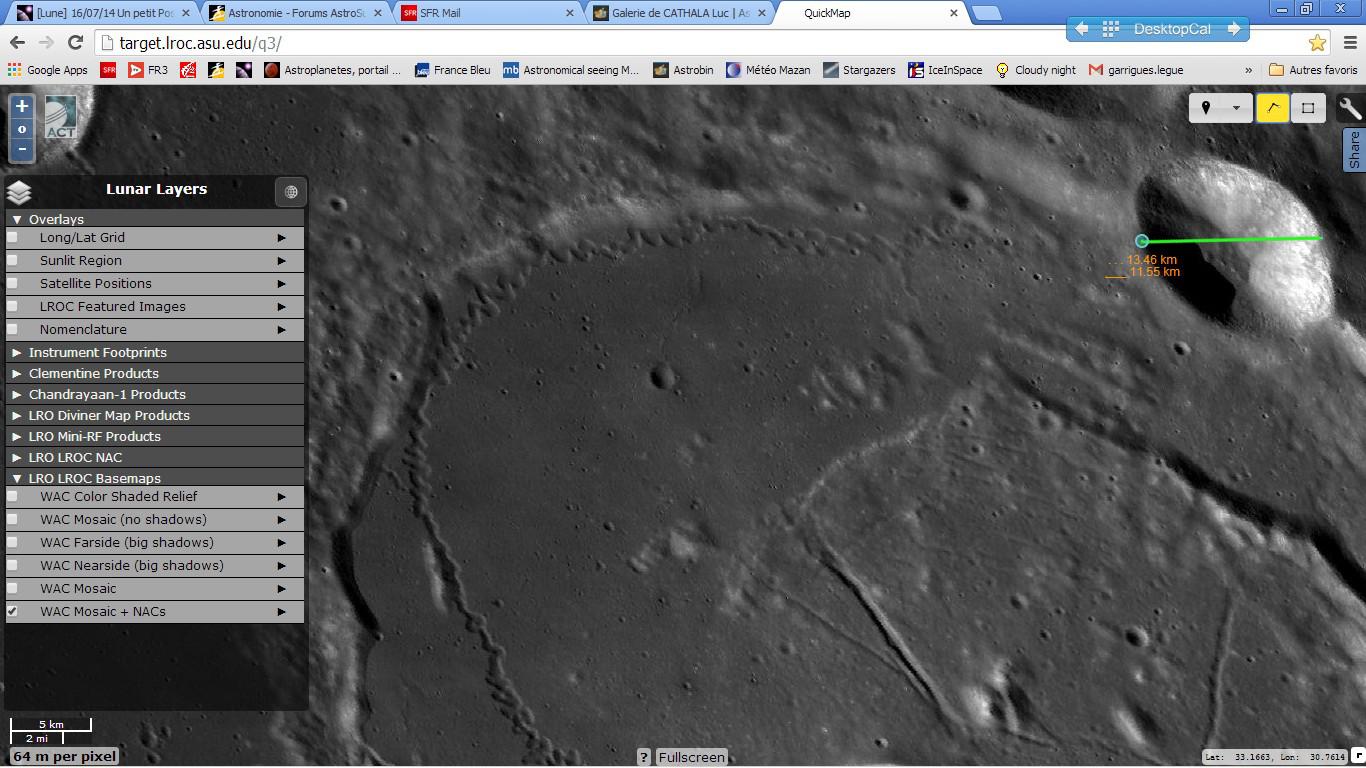Enable the Nomenclature overlay checkbox

pyautogui.click(x=13, y=329)
